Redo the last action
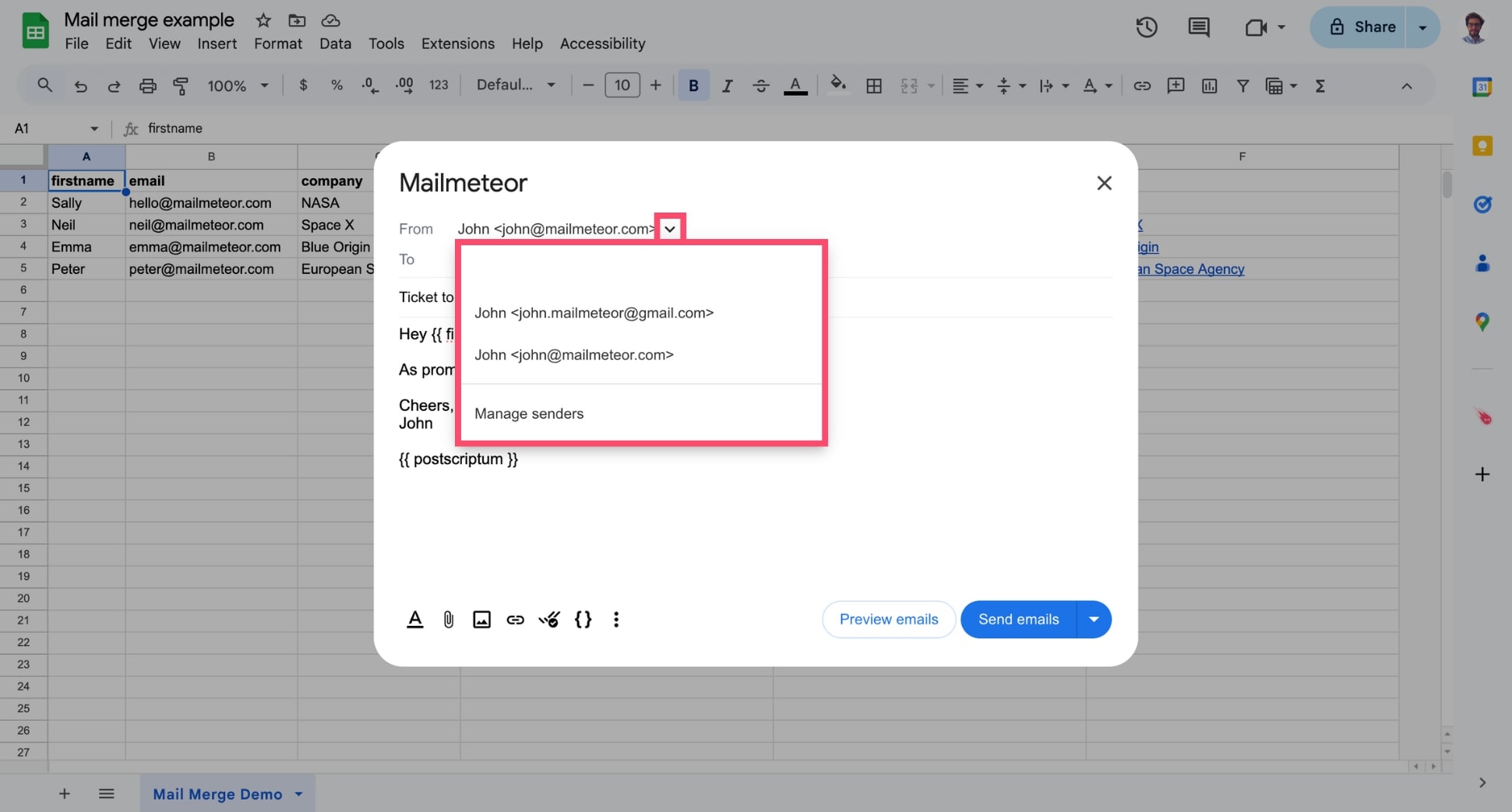The image size is (1512, 812). click(114, 86)
